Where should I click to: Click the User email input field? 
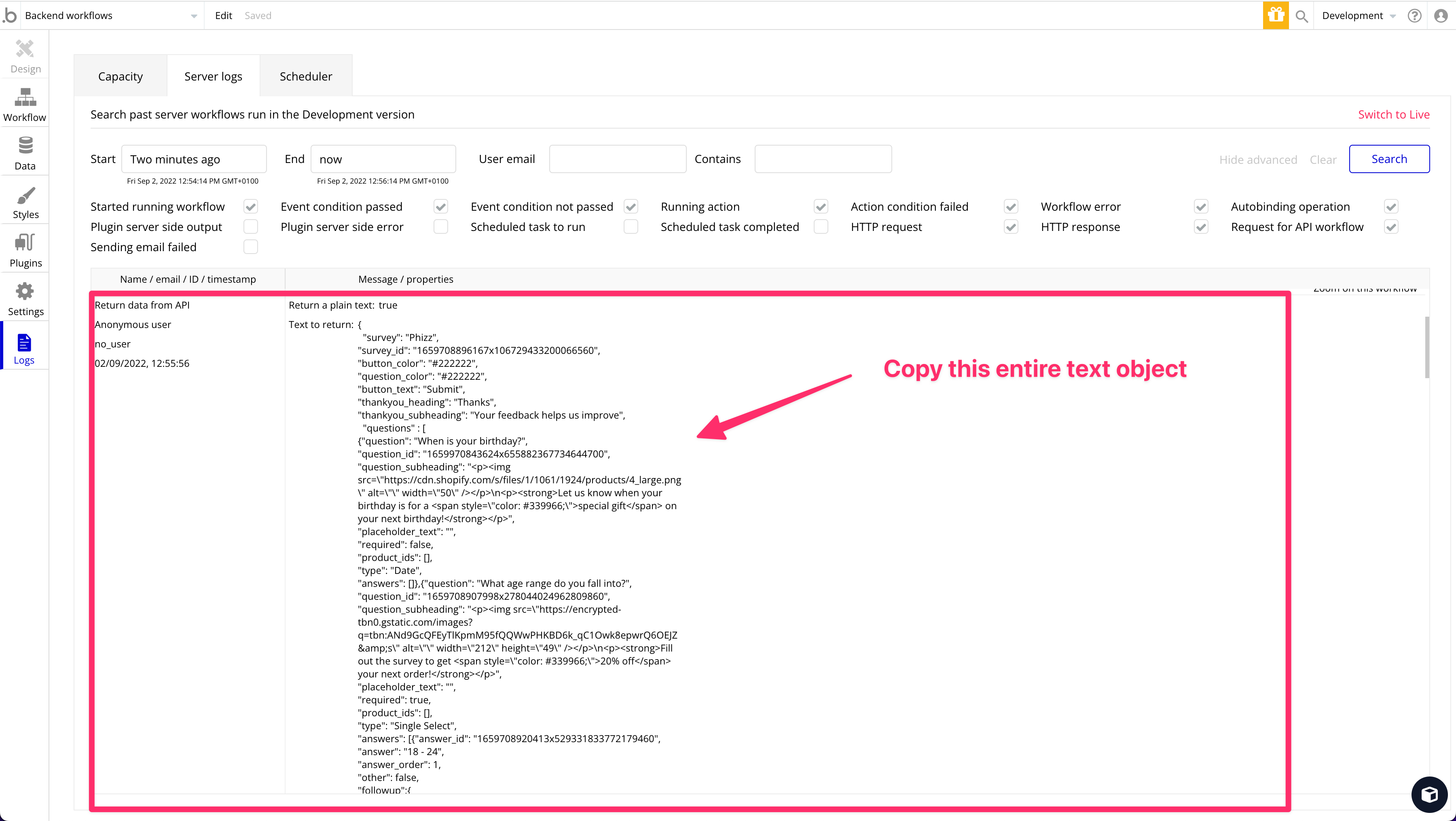pos(617,159)
